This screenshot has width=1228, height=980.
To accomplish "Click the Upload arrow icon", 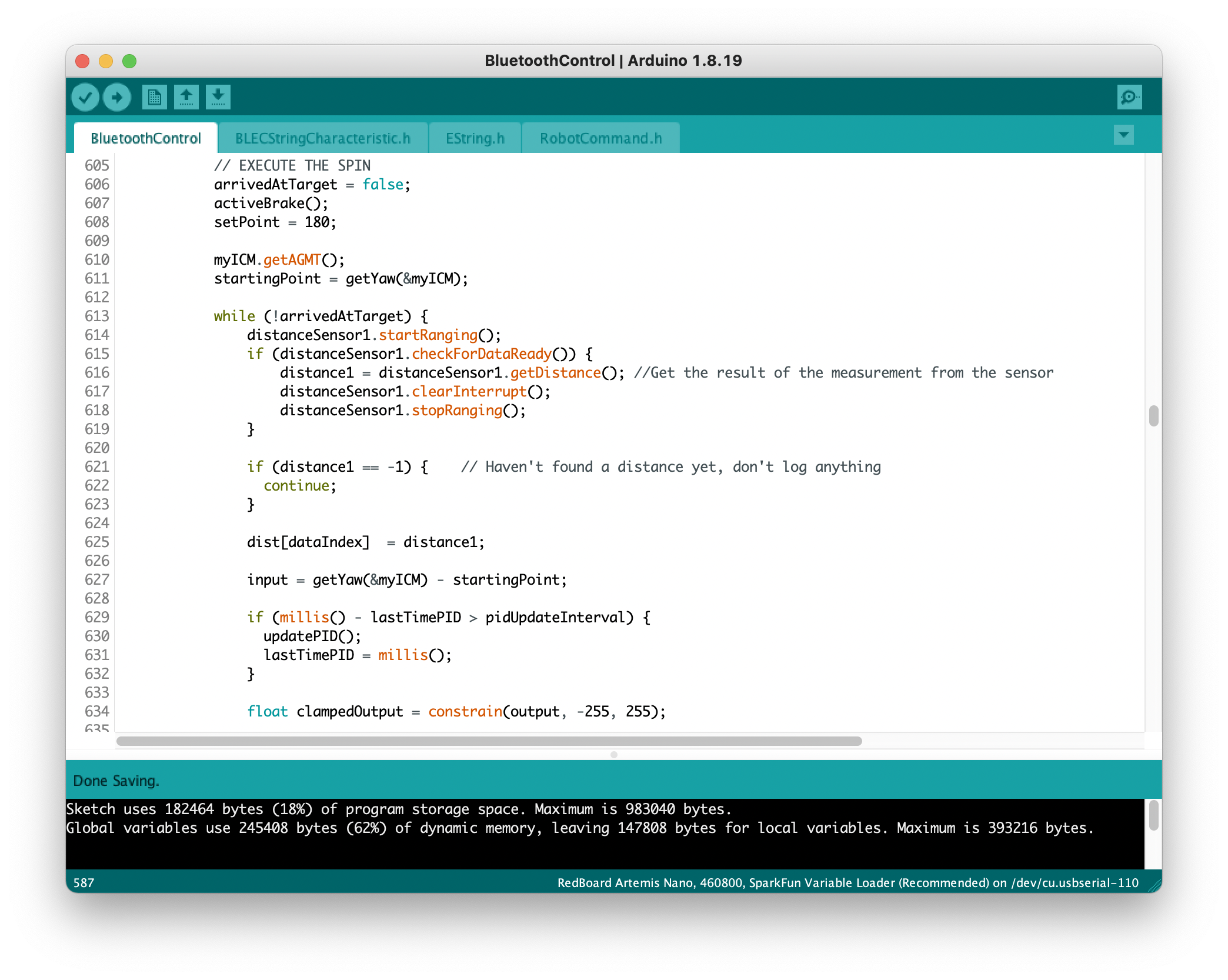I will pos(117,97).
